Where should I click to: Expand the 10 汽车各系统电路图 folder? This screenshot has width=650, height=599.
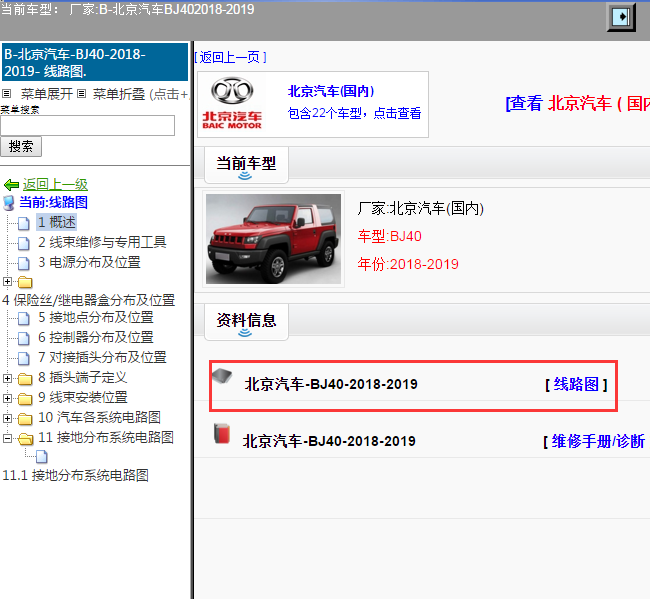(7, 418)
